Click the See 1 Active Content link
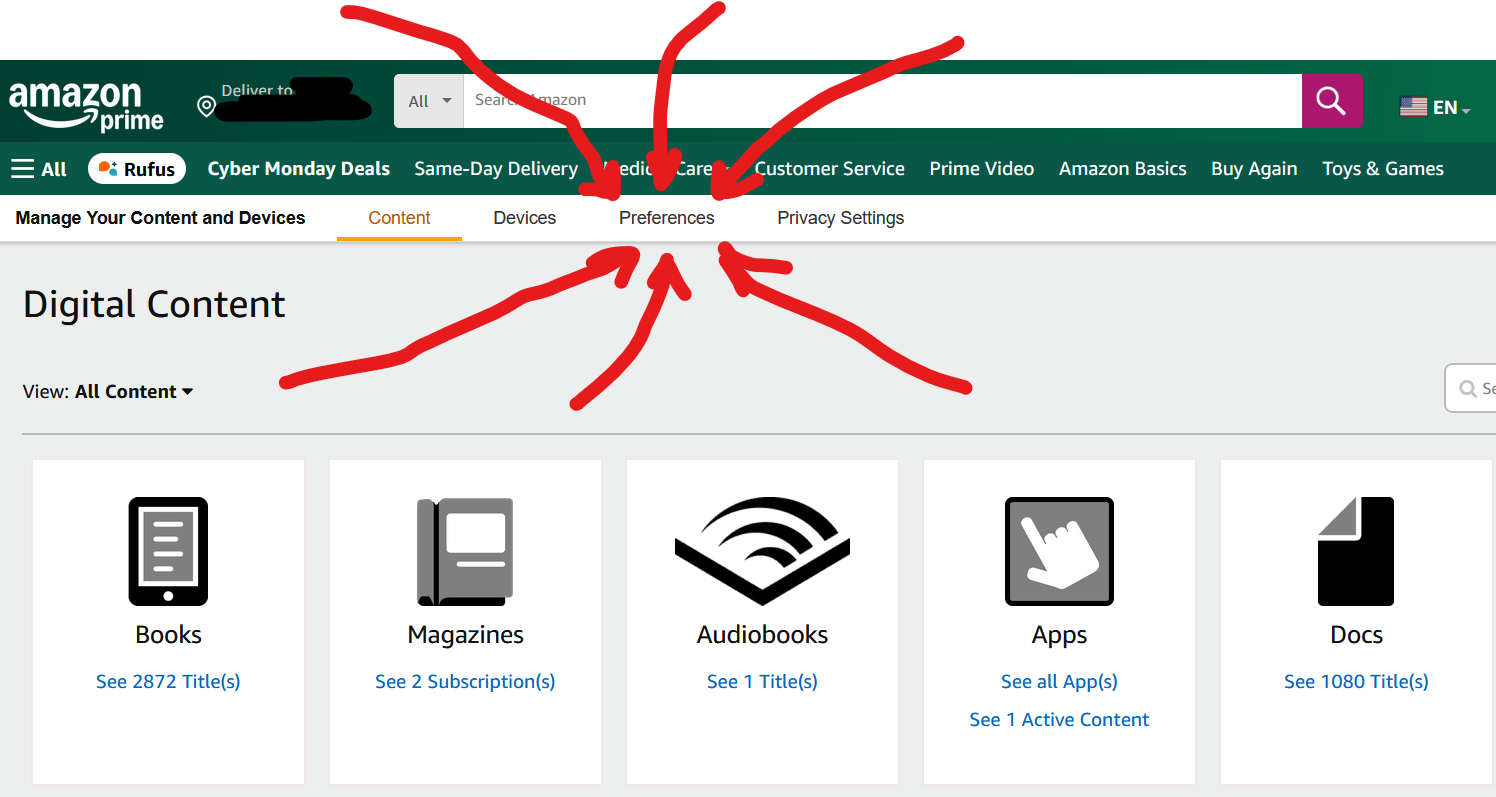The height and width of the screenshot is (797, 1496). [x=1059, y=720]
